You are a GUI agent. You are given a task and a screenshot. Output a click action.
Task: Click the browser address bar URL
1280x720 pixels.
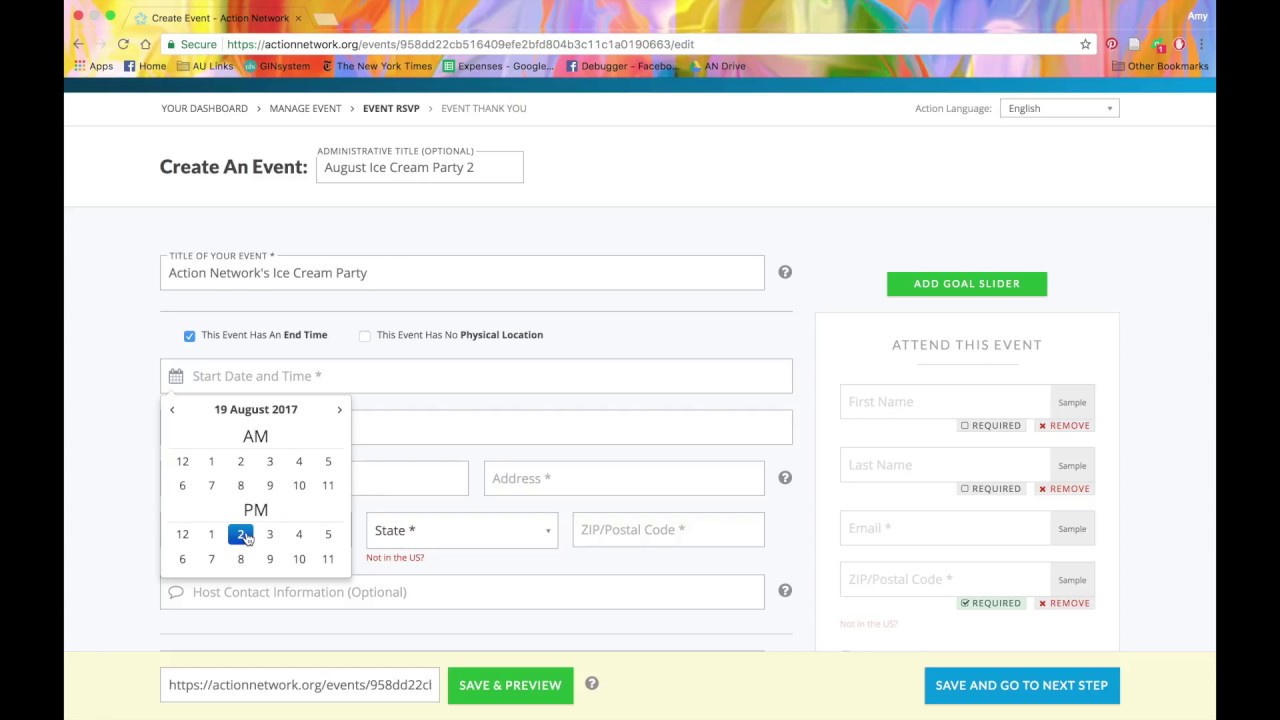(x=460, y=44)
